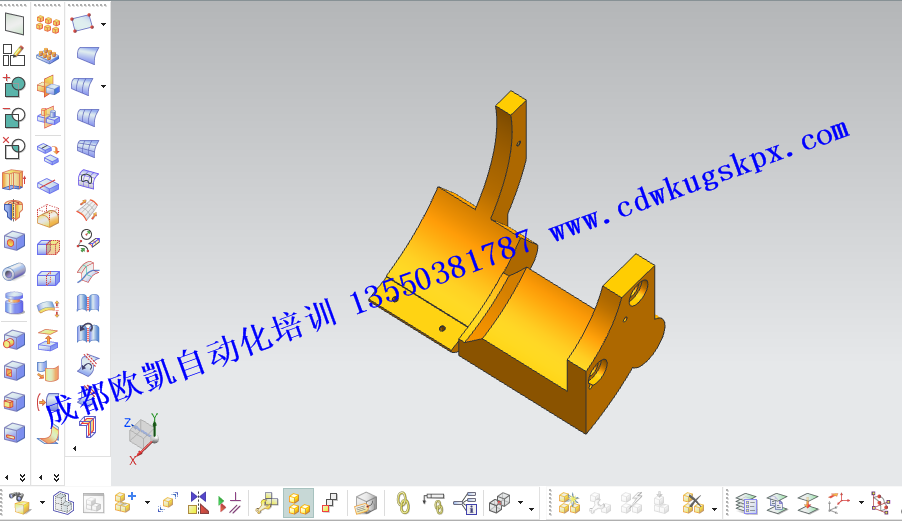Select the Subtract boolean tool
Screen dimensions: 902x525
click(x=14, y=117)
